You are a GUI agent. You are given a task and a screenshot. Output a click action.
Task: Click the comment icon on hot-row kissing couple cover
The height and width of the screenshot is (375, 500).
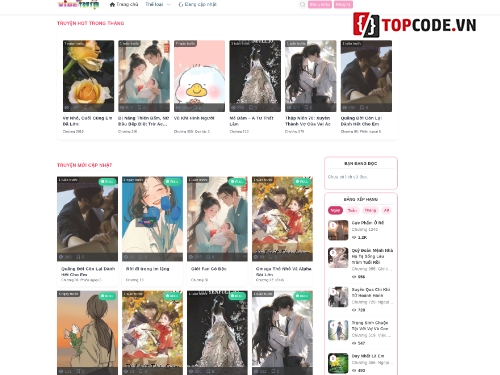click(362, 108)
